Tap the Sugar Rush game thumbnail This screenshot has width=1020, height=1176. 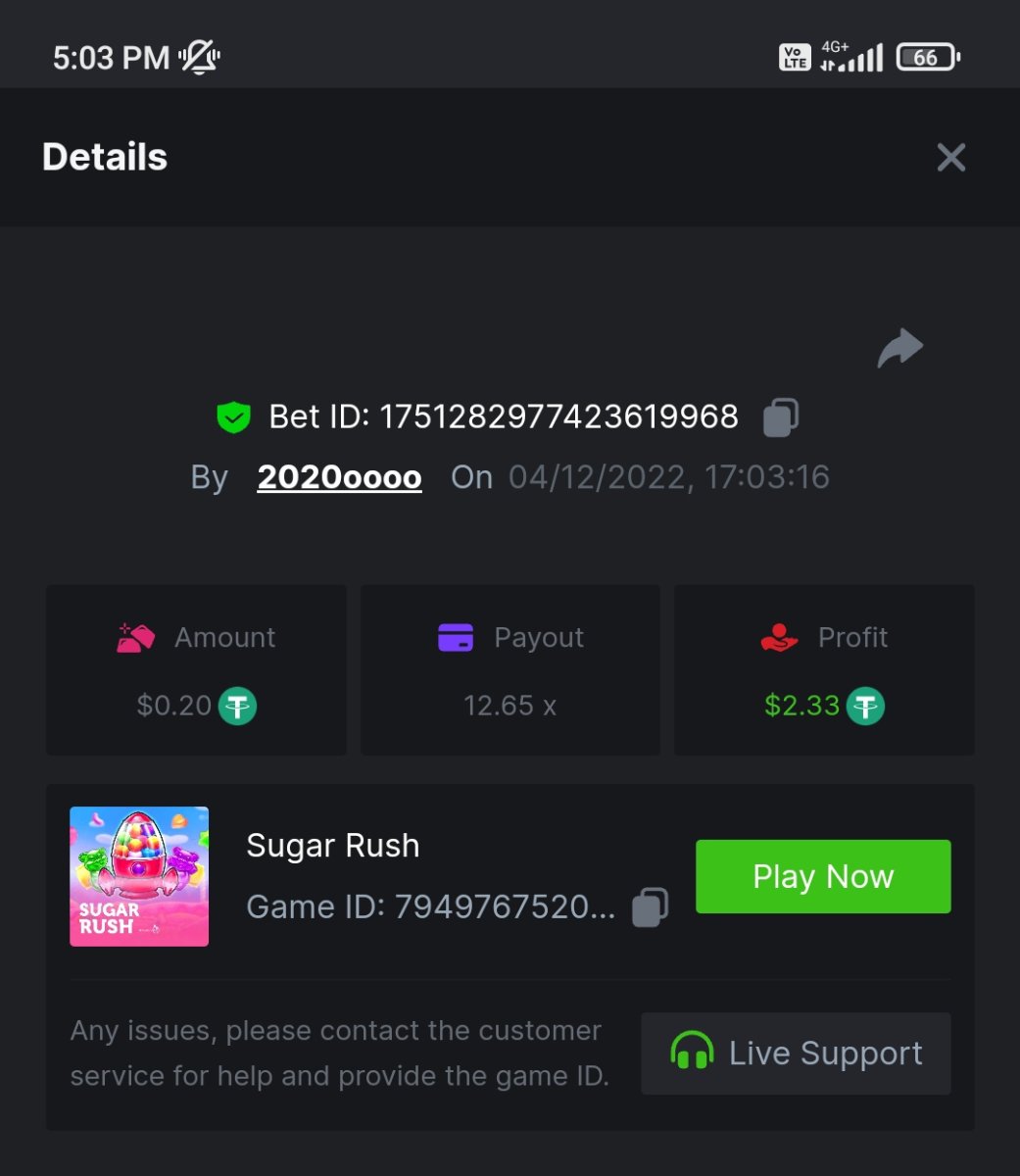(139, 876)
